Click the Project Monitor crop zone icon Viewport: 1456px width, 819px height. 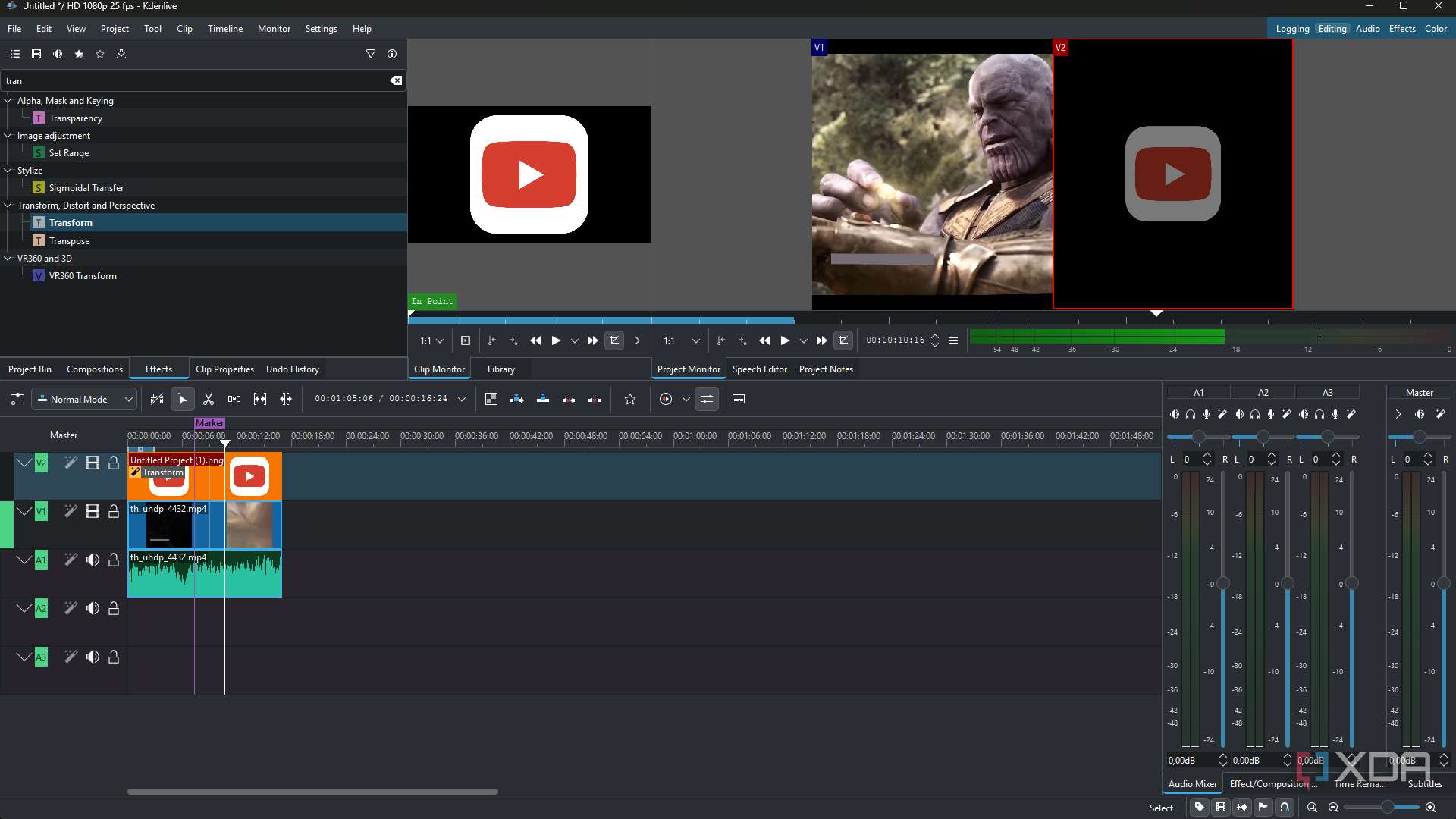tap(843, 340)
